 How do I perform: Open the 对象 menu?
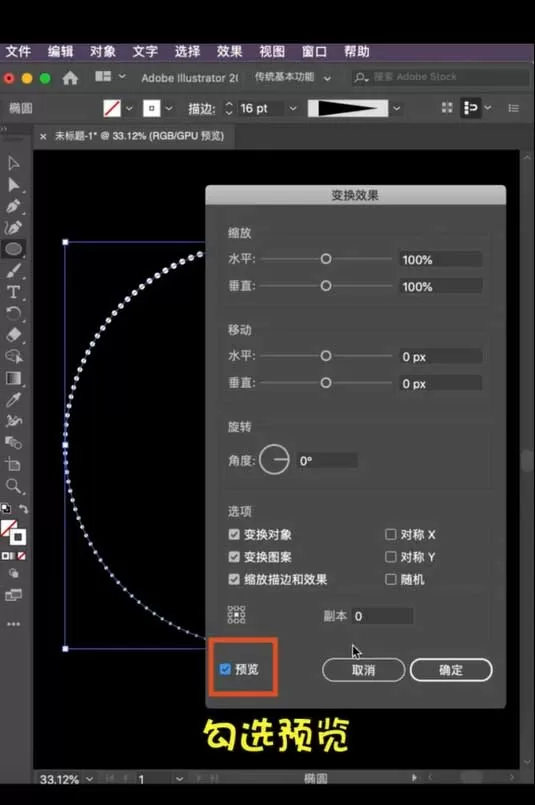[103, 51]
